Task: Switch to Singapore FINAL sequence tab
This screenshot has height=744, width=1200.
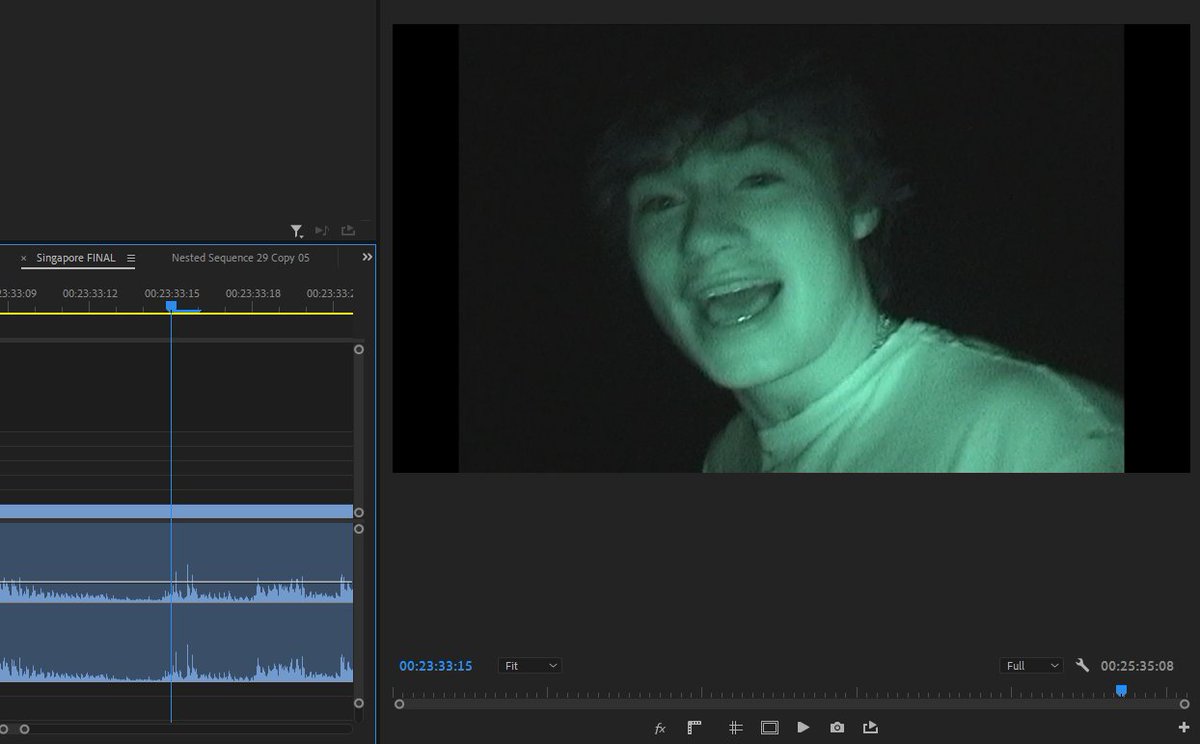Action: [x=76, y=258]
